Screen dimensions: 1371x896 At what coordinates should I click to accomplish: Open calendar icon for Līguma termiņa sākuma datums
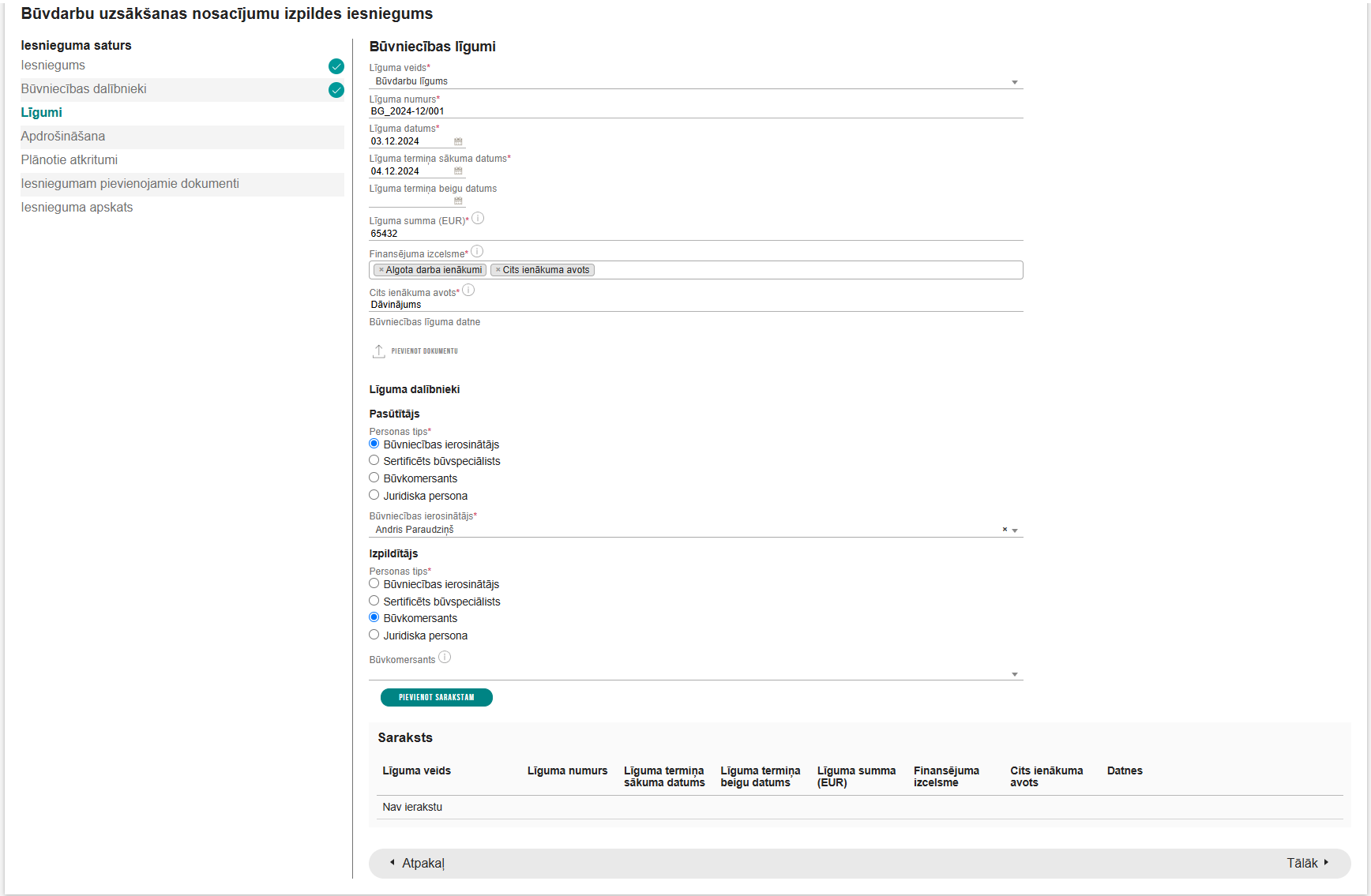pos(458,171)
